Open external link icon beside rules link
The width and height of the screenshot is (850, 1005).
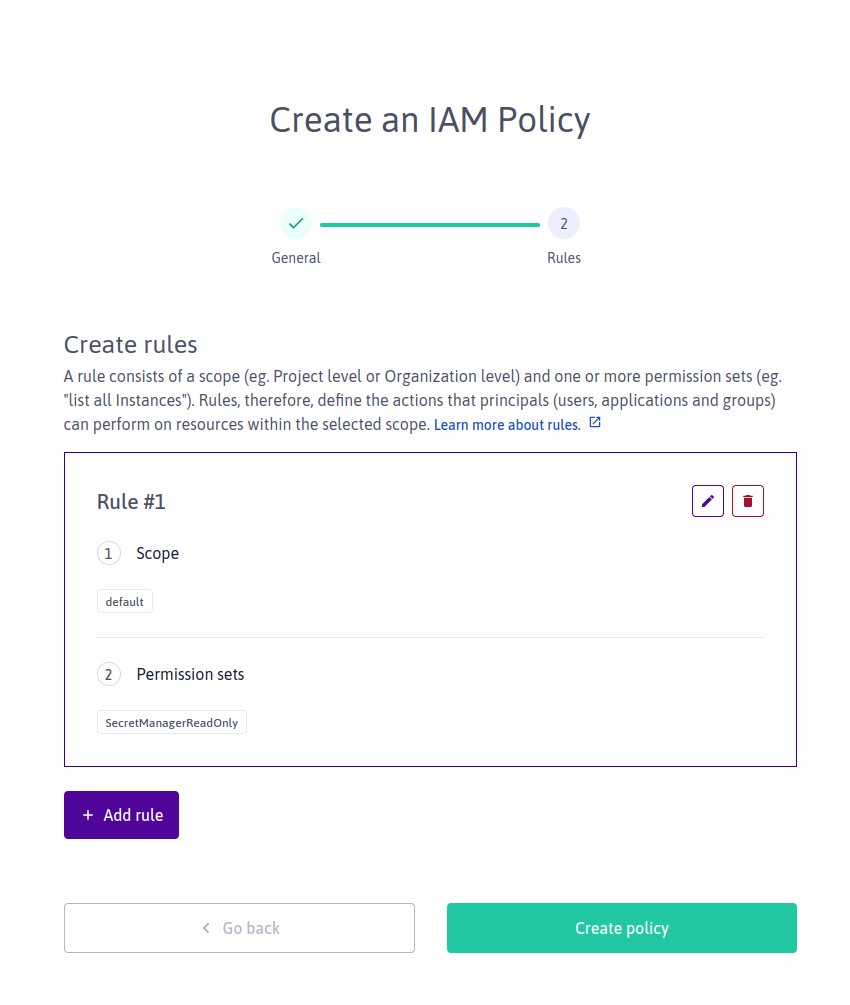tap(595, 422)
